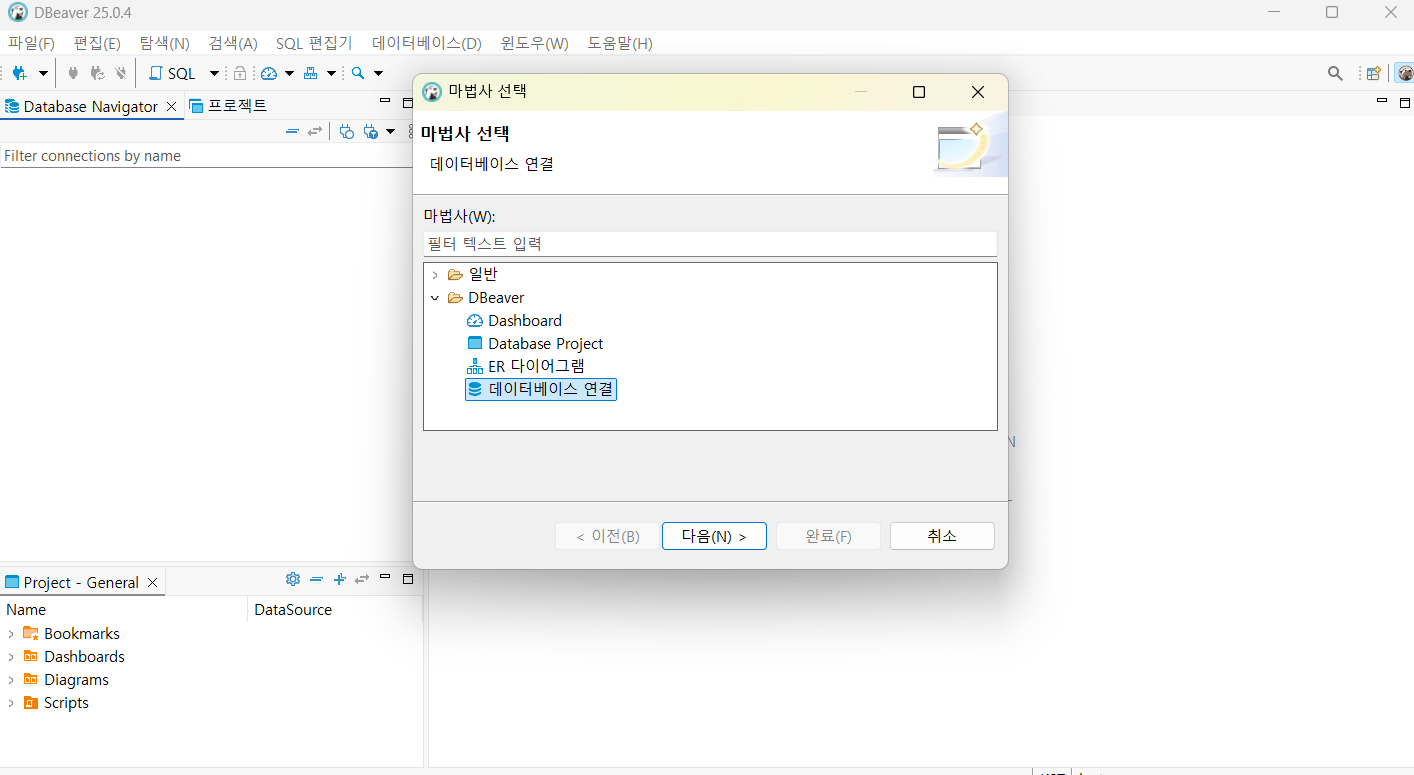The height and width of the screenshot is (775, 1414).
Task: Click the Filter connections by name field
Action: (x=207, y=156)
